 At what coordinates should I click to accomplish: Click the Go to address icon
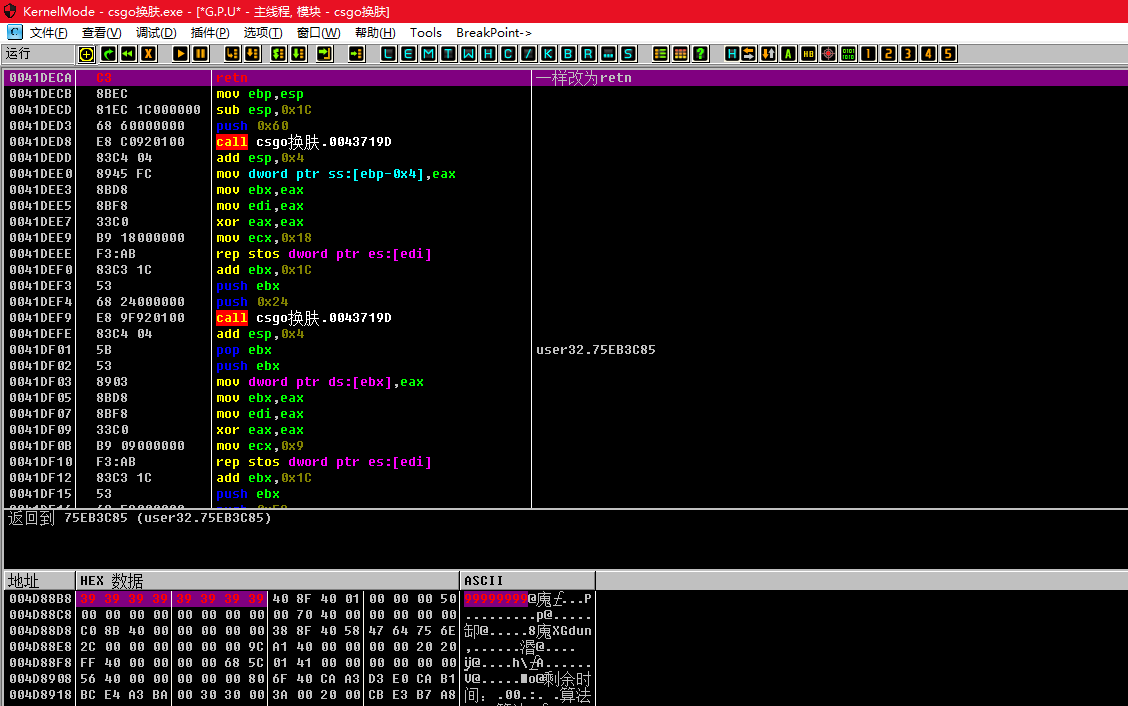(x=356, y=54)
